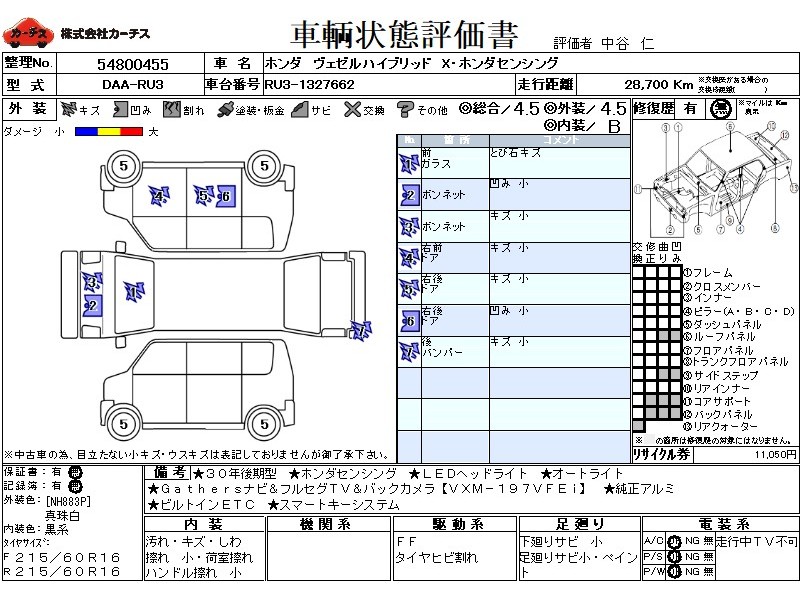Click the model code DAA-RU3
Image resolution: width=800 pixels, height=600 pixels.
tap(133, 85)
